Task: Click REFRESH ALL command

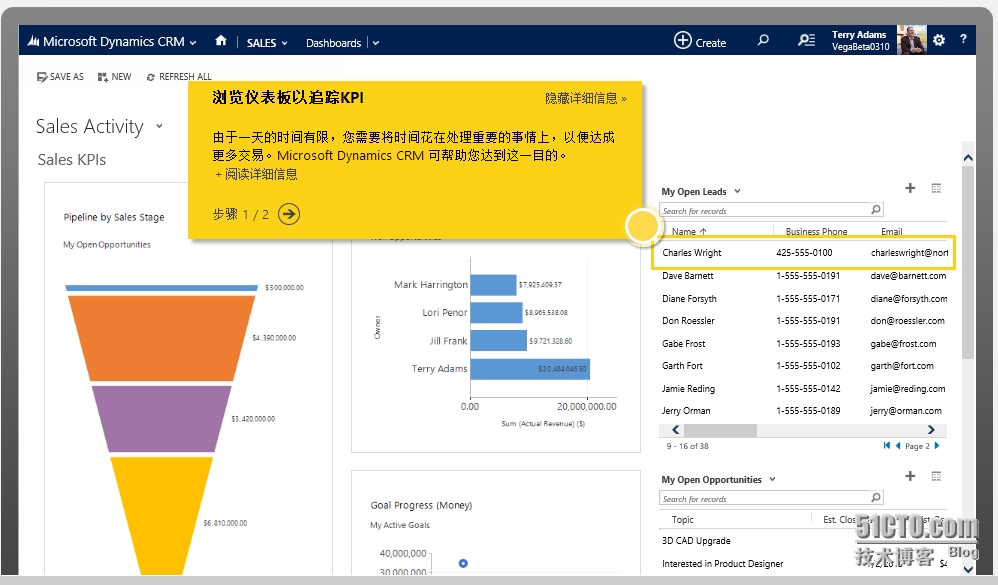Action: 179,76
